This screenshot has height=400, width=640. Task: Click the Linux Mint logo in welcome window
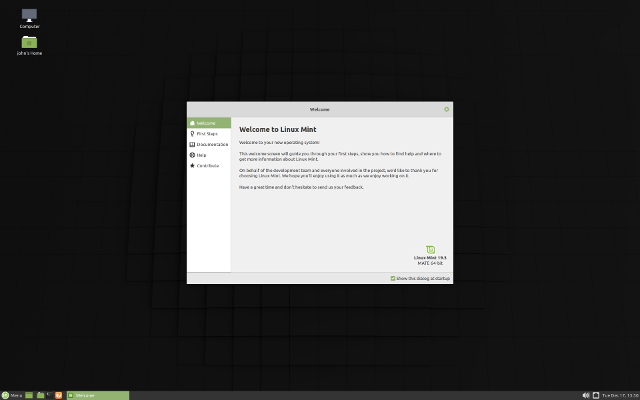[430, 249]
